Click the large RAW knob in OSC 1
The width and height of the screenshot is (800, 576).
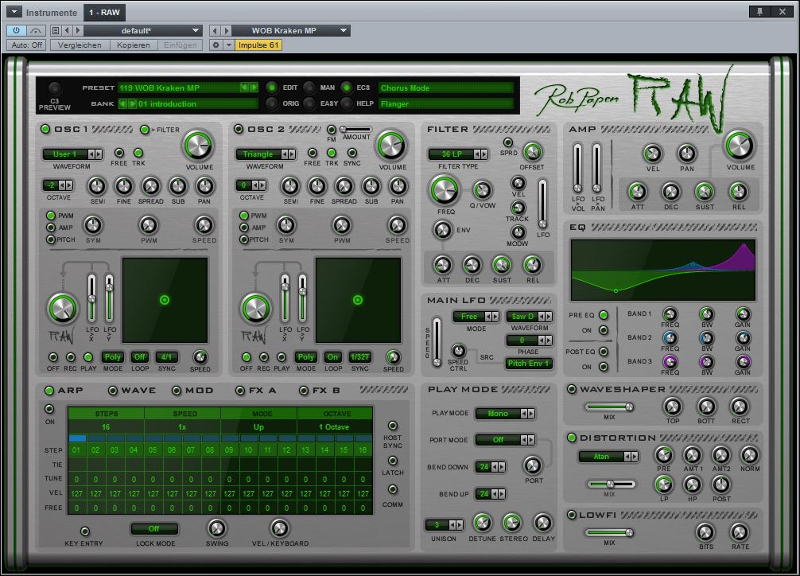[x=63, y=308]
